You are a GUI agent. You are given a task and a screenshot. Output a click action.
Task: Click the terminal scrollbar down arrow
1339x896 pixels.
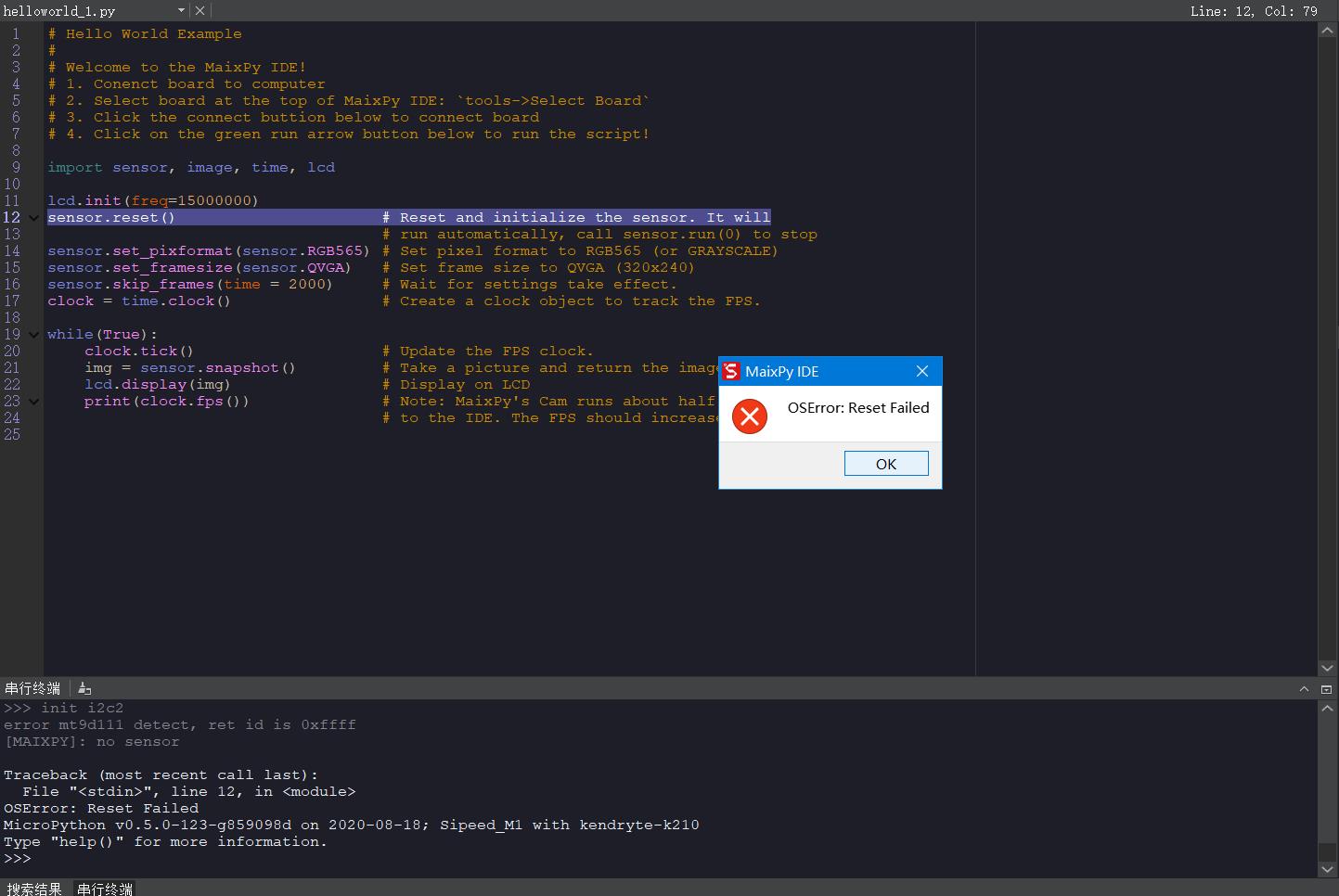(1327, 869)
